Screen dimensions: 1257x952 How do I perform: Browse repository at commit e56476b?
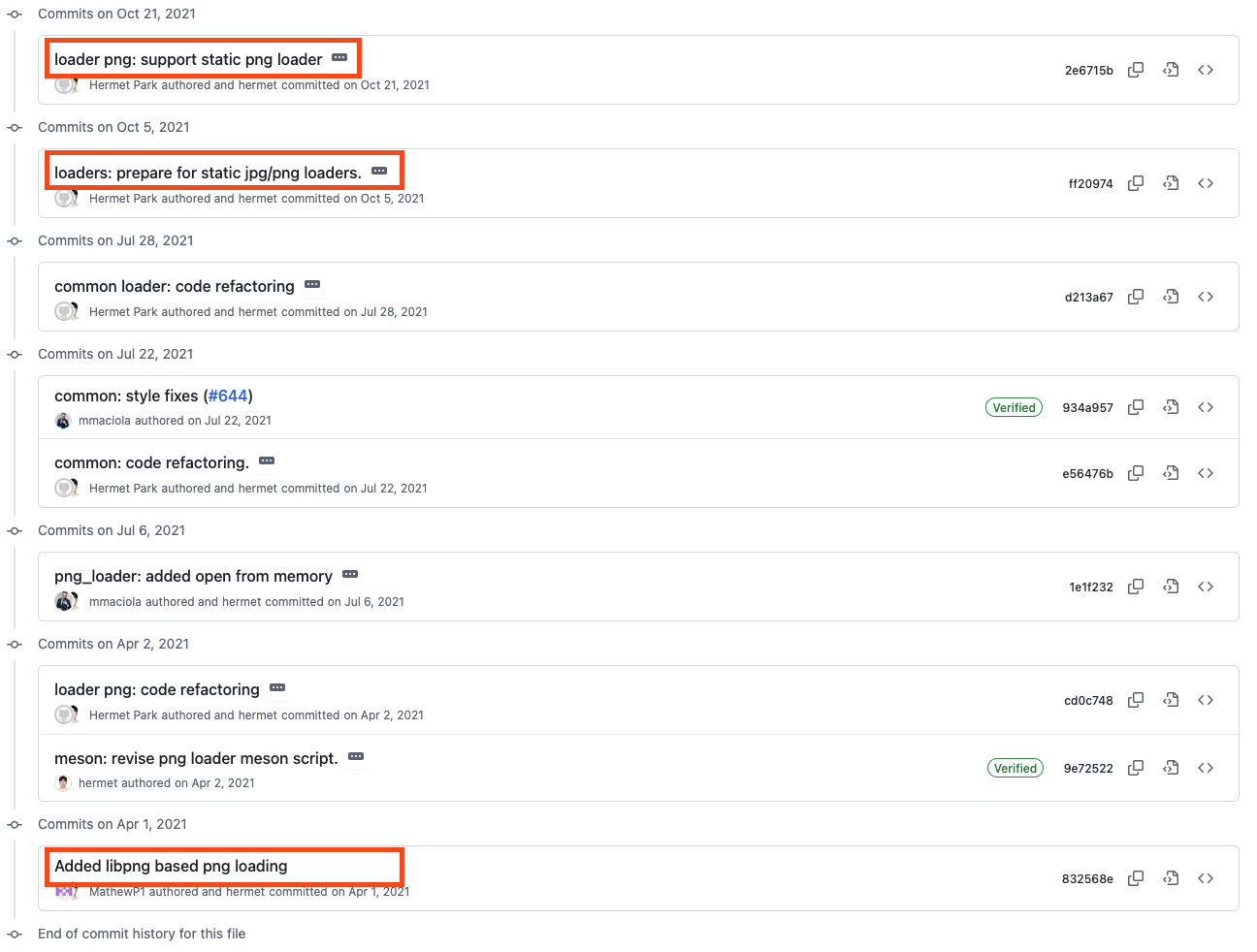coord(1206,473)
